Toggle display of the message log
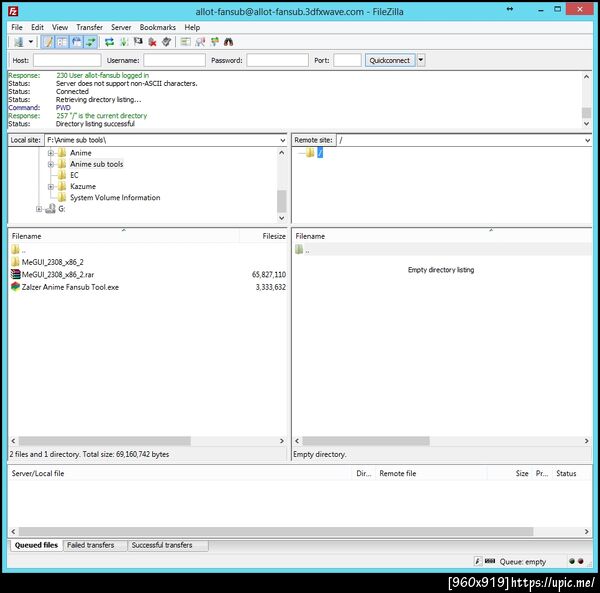 [x=48, y=42]
